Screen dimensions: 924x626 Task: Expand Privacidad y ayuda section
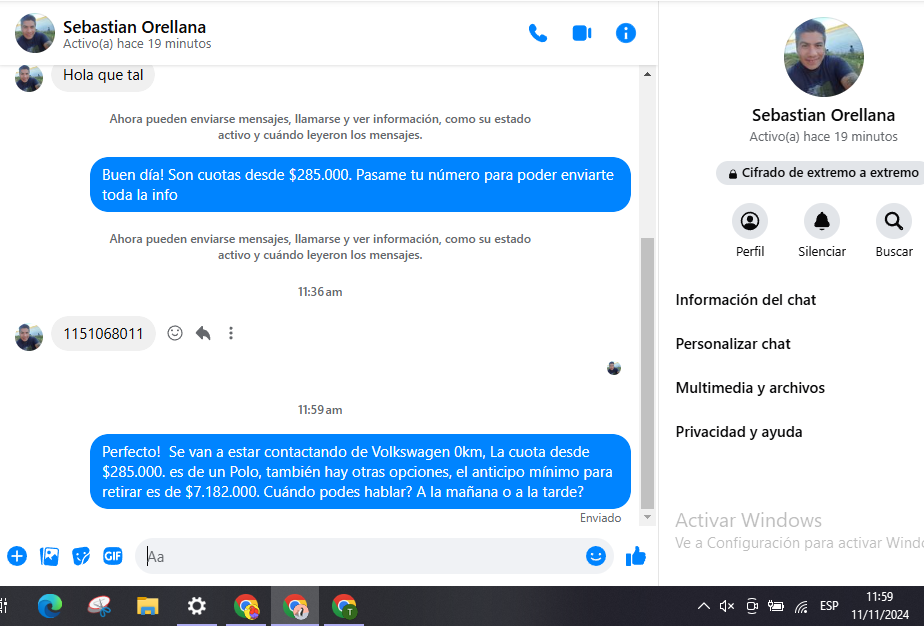pos(738,432)
